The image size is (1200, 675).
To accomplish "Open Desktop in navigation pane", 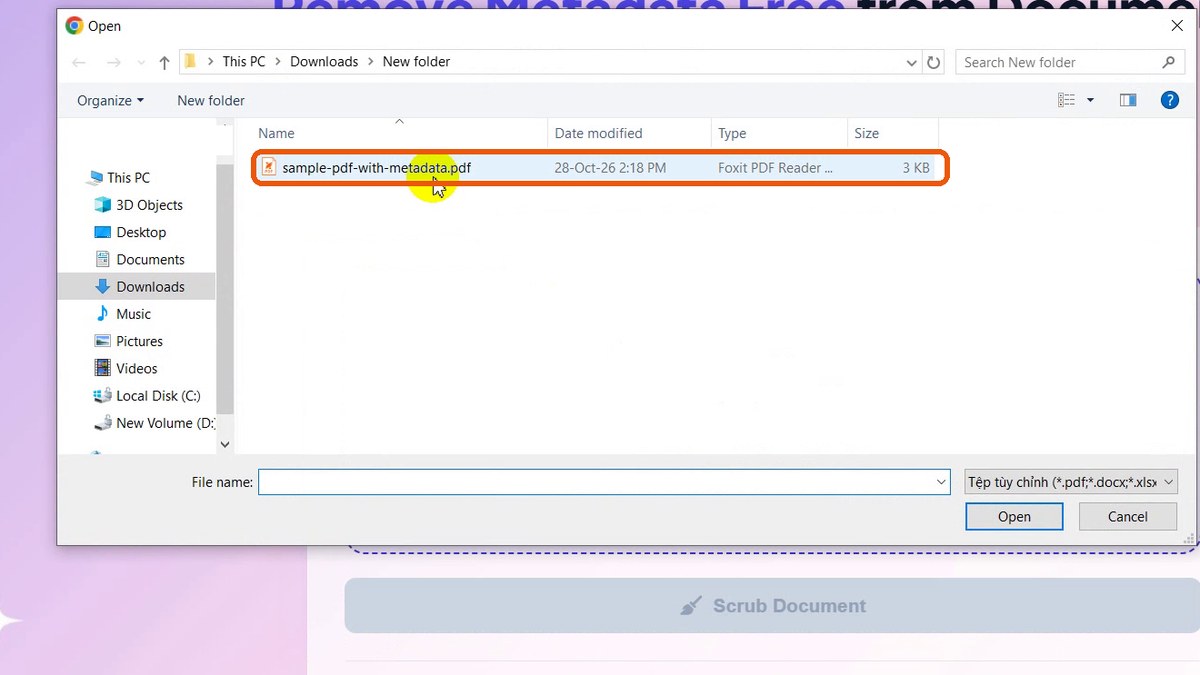I will tap(141, 232).
